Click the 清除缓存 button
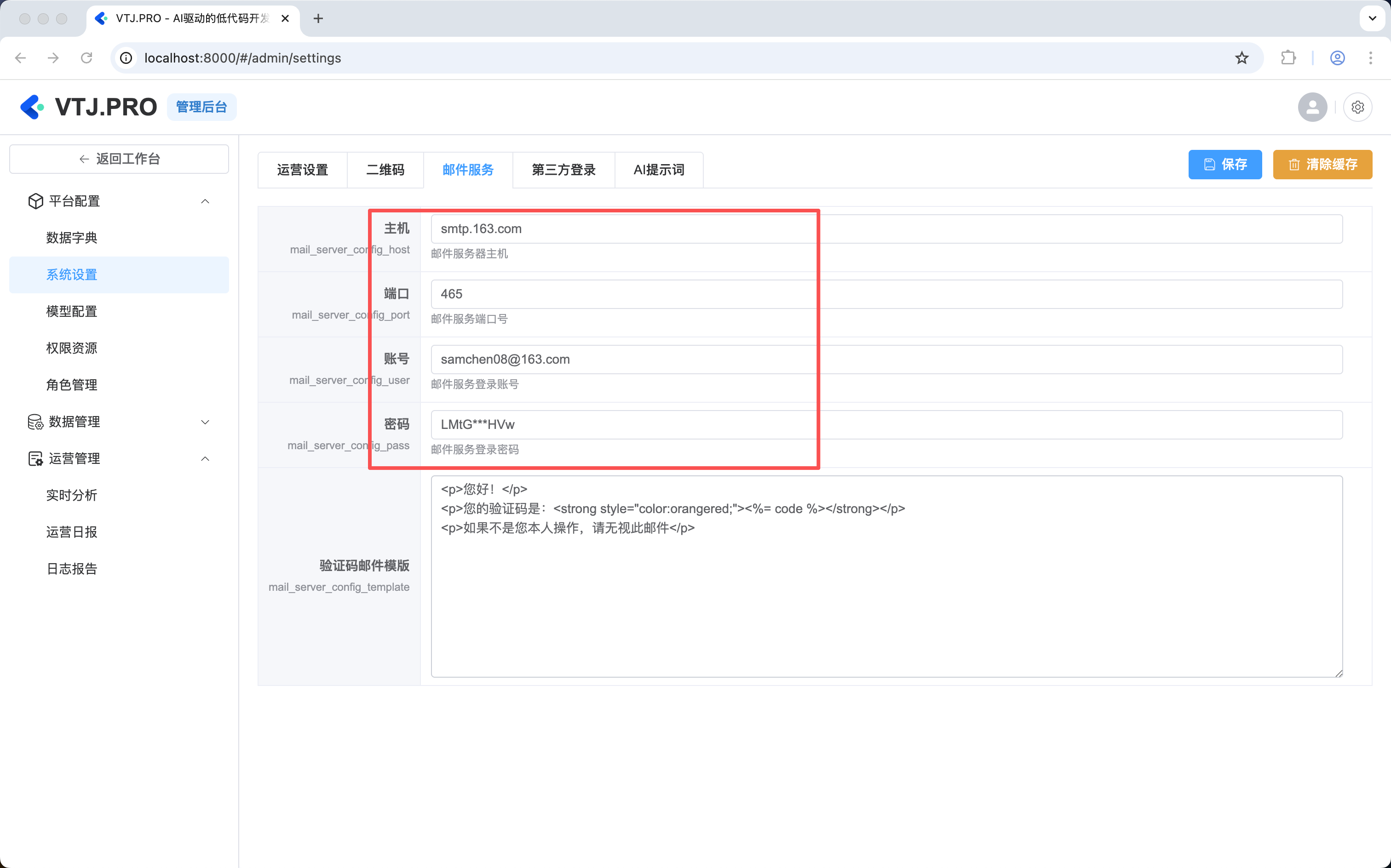Screen dimensions: 1391x868 pyautogui.click(x=1322, y=165)
